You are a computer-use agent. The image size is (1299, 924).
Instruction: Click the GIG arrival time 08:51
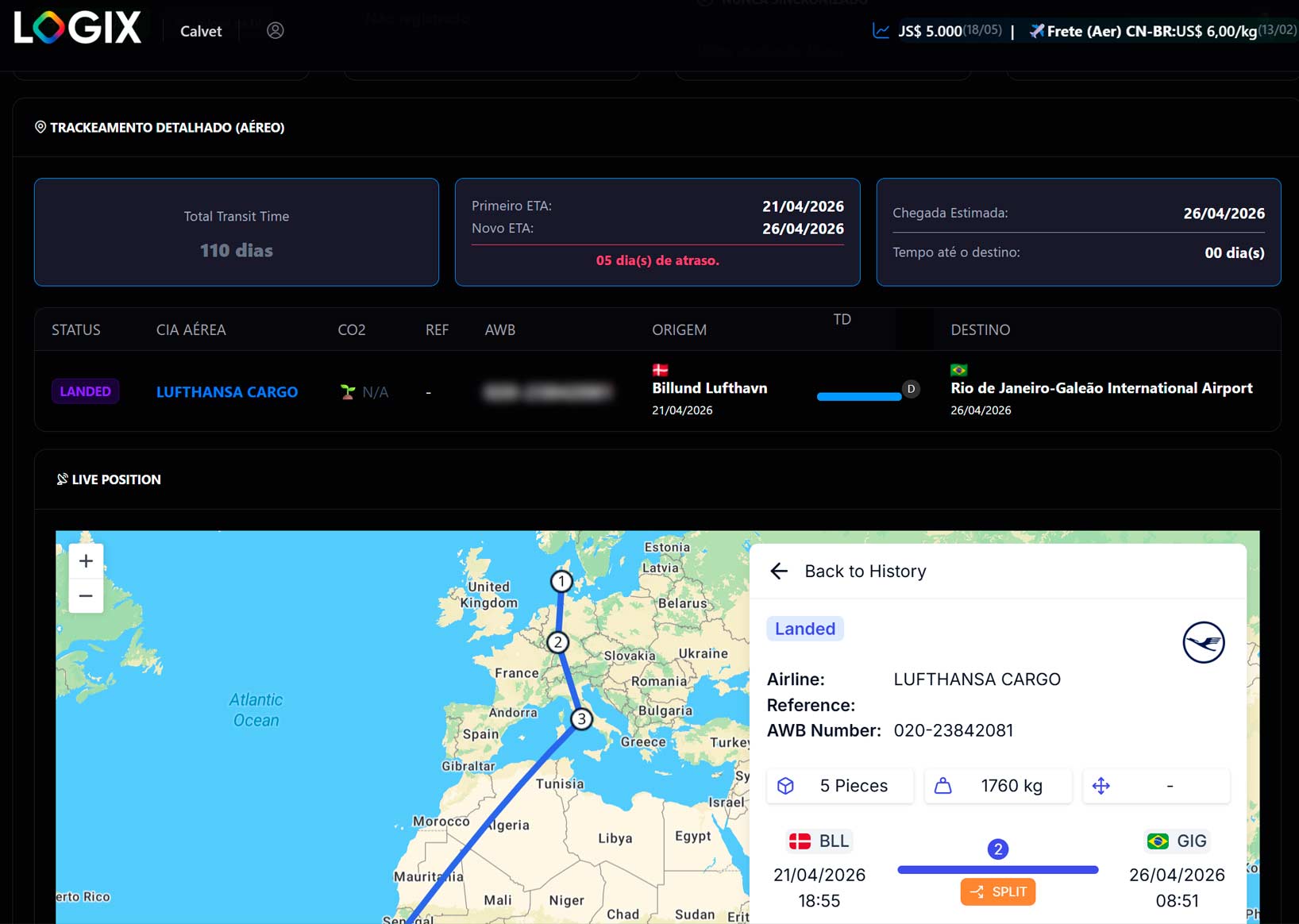pyautogui.click(x=1177, y=901)
